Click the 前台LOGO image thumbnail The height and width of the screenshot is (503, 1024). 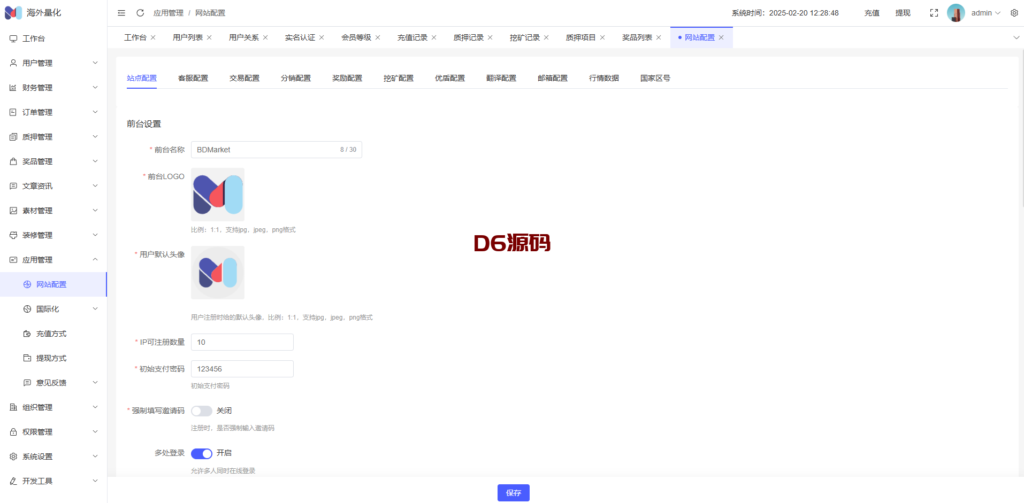click(217, 195)
